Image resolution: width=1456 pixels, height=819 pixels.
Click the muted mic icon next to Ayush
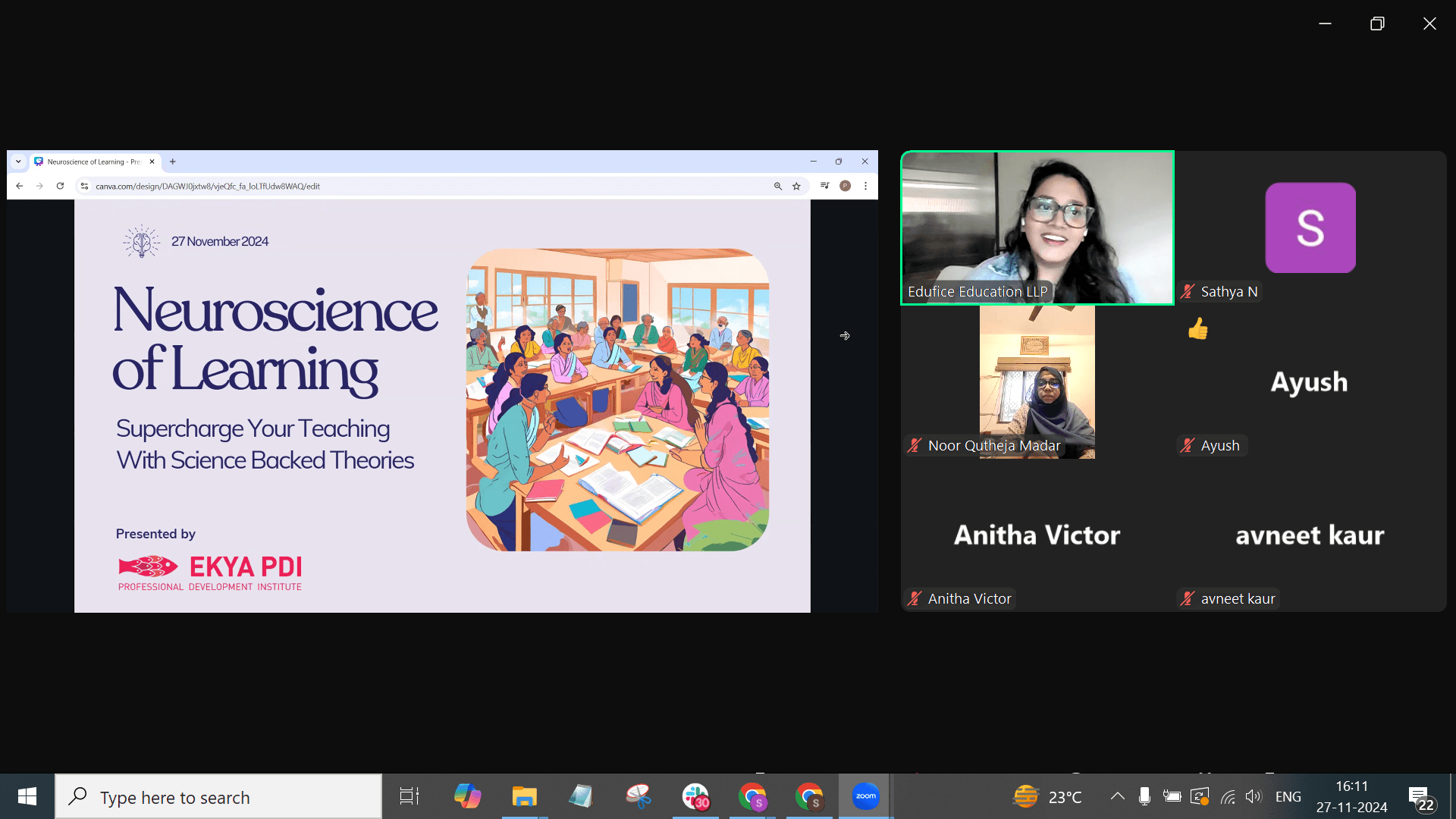[1188, 445]
